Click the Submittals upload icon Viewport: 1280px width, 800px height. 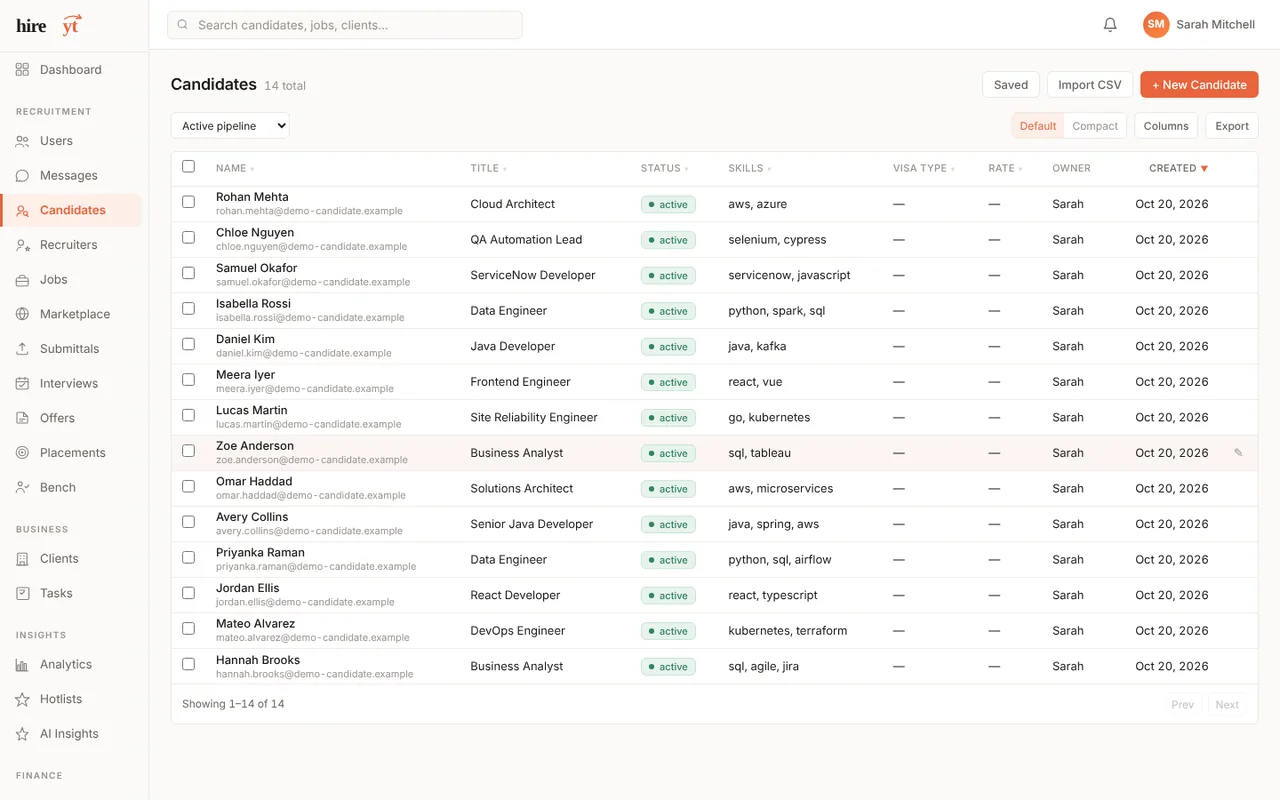point(22,349)
